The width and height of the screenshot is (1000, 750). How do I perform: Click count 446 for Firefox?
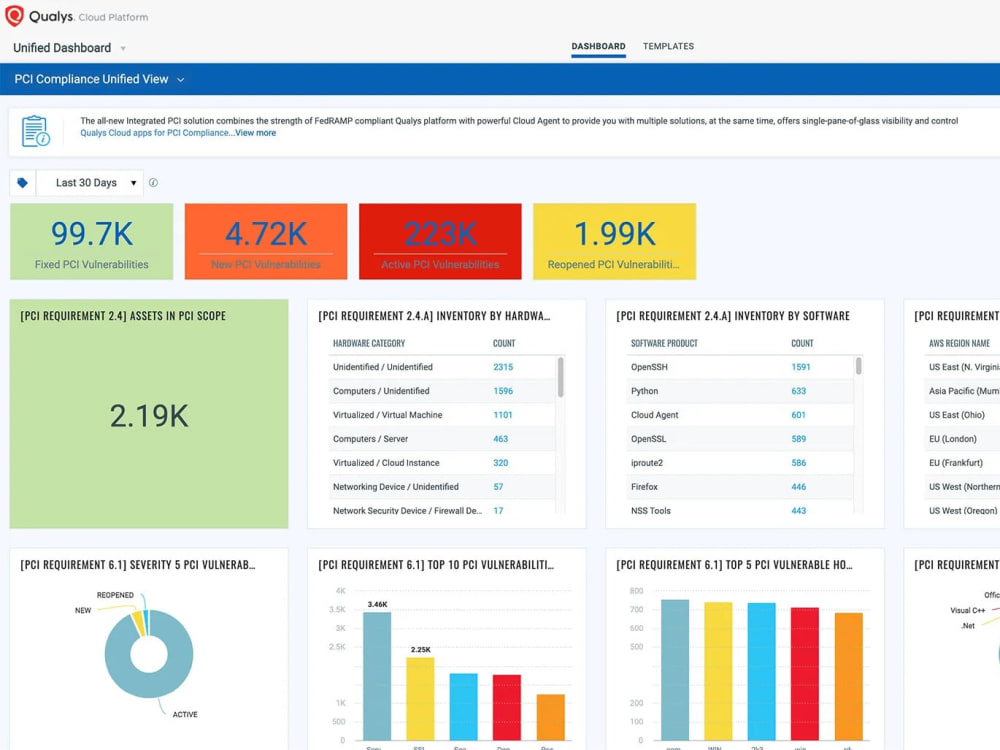tap(798, 487)
